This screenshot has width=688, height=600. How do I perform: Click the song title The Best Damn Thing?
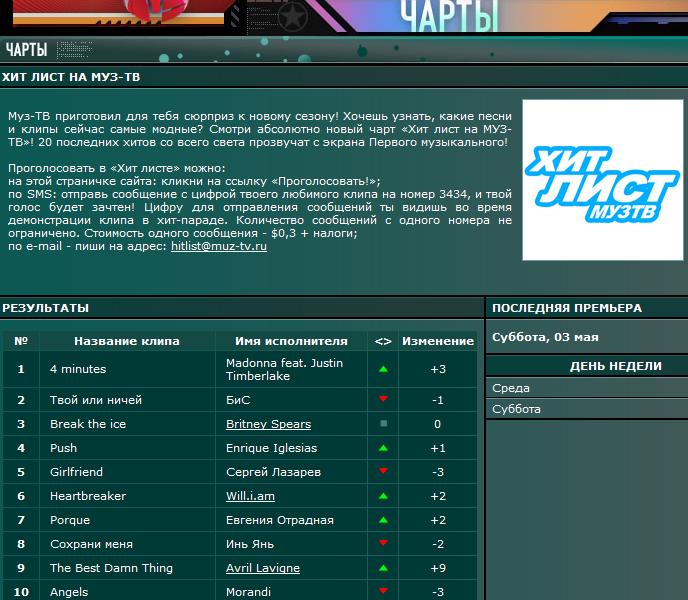click(111, 568)
